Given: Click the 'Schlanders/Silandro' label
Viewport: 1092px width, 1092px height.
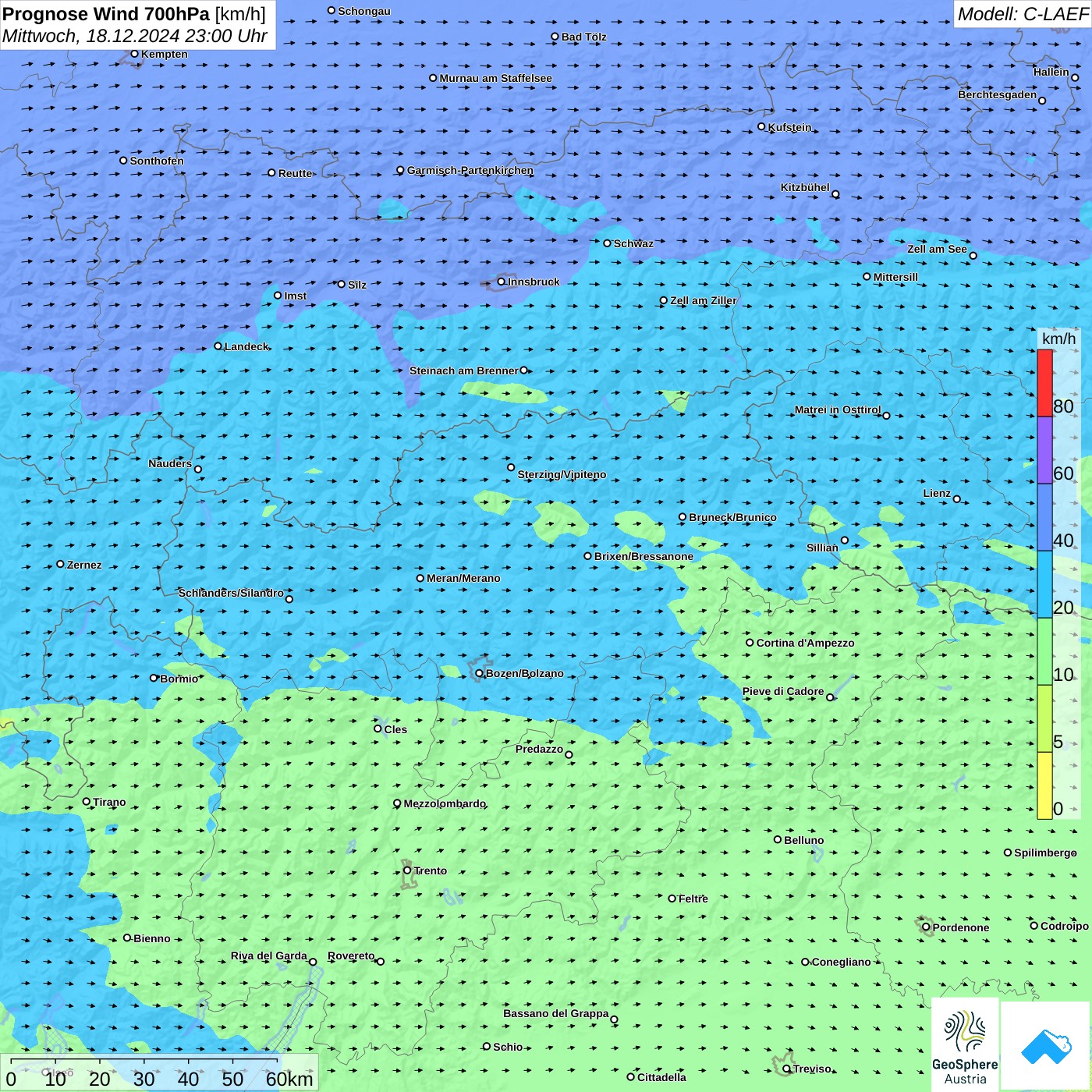Looking at the screenshot, I should click(x=231, y=593).
